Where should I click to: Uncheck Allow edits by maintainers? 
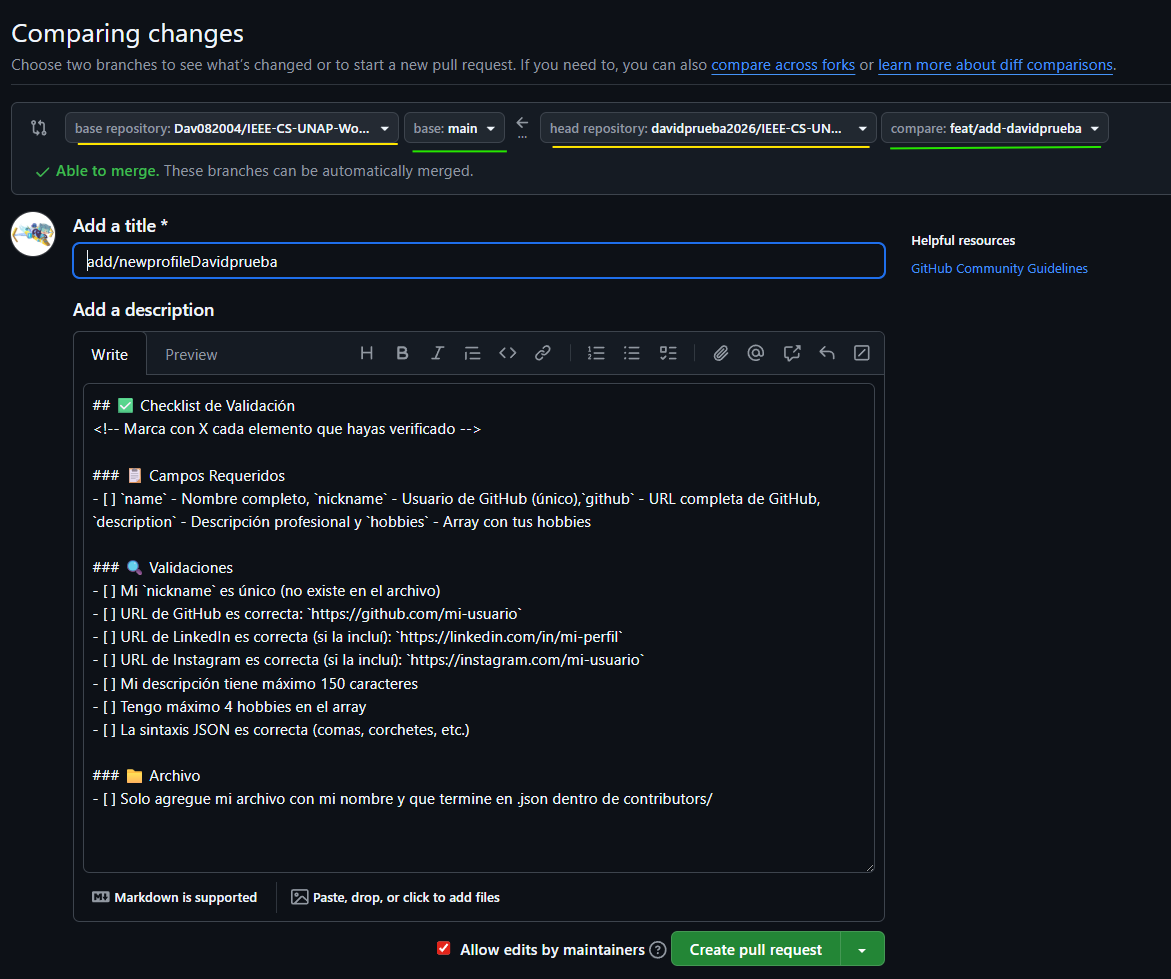tap(444, 948)
